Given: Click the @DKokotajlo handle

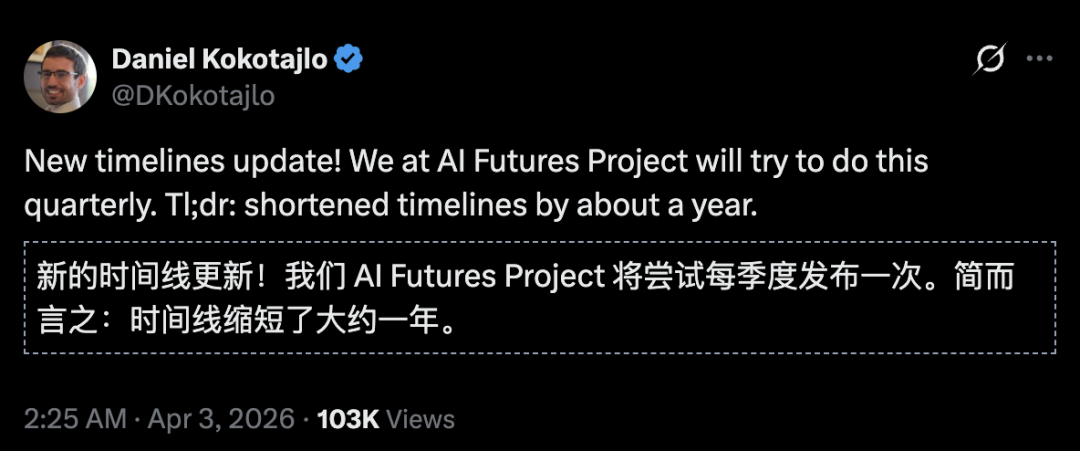Looking at the screenshot, I should [193, 95].
